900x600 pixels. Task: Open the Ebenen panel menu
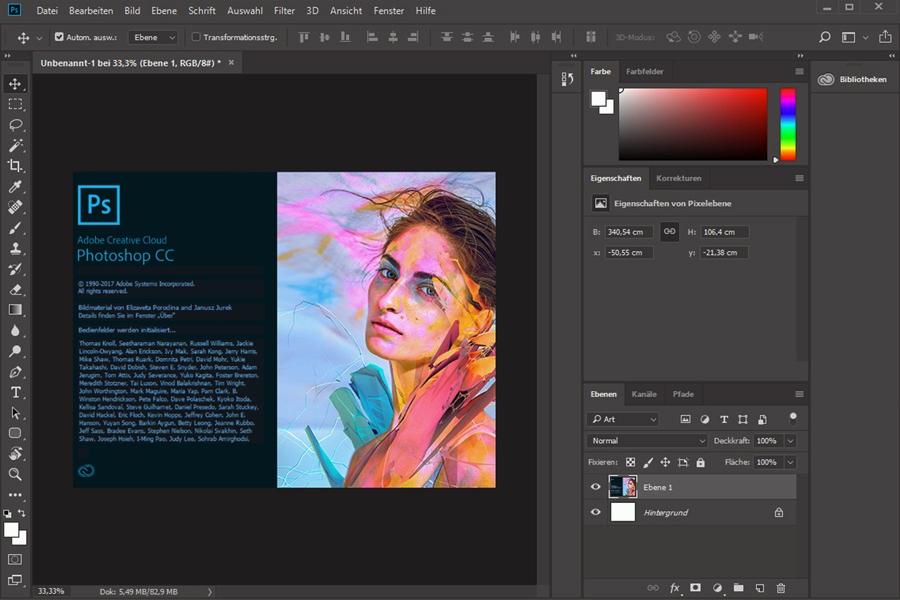point(799,394)
